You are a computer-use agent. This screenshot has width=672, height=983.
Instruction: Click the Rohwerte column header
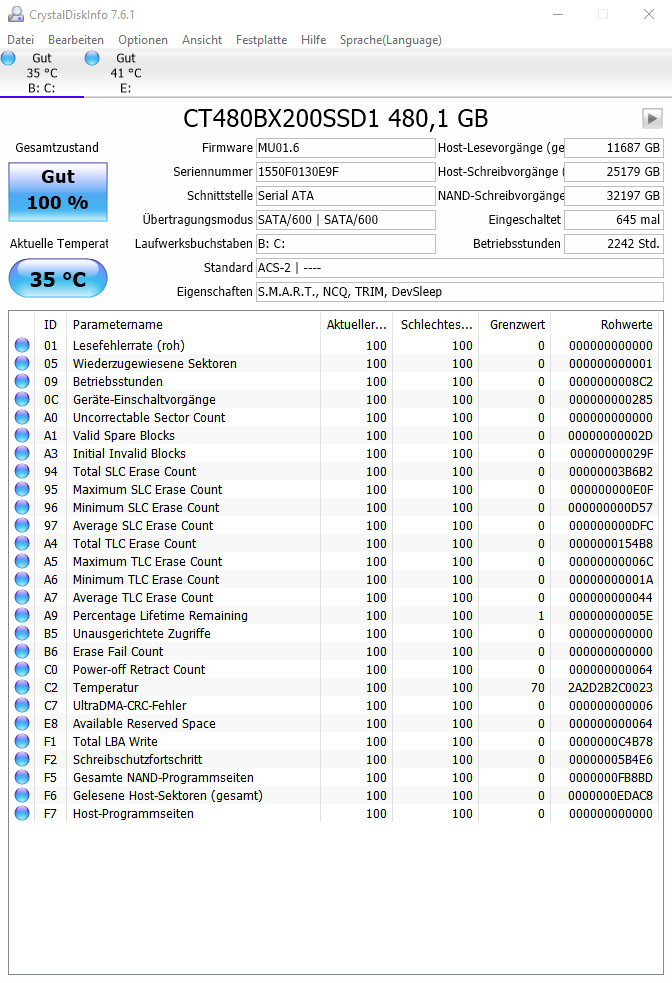pos(604,325)
